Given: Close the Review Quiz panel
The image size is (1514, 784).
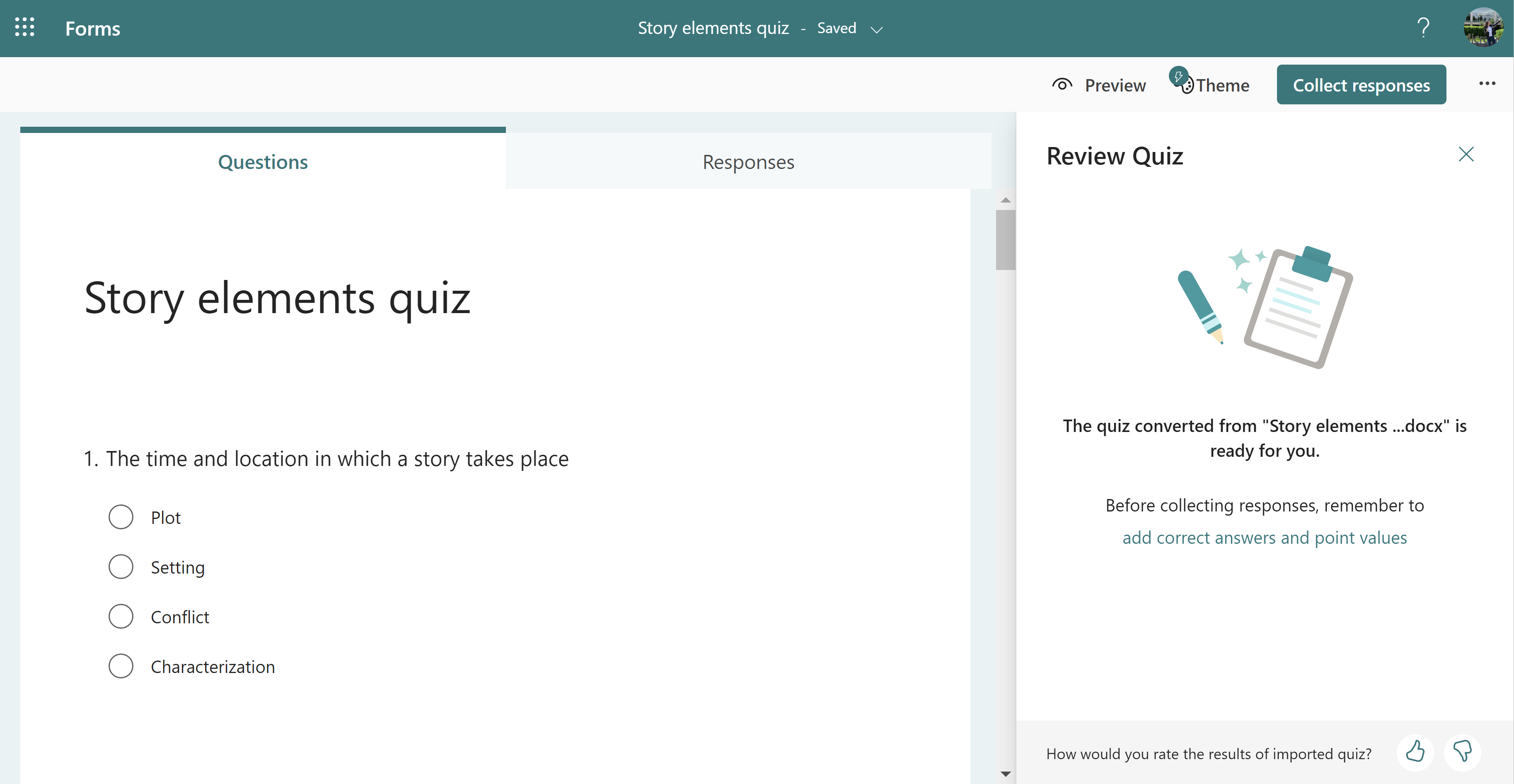Looking at the screenshot, I should 1466,154.
